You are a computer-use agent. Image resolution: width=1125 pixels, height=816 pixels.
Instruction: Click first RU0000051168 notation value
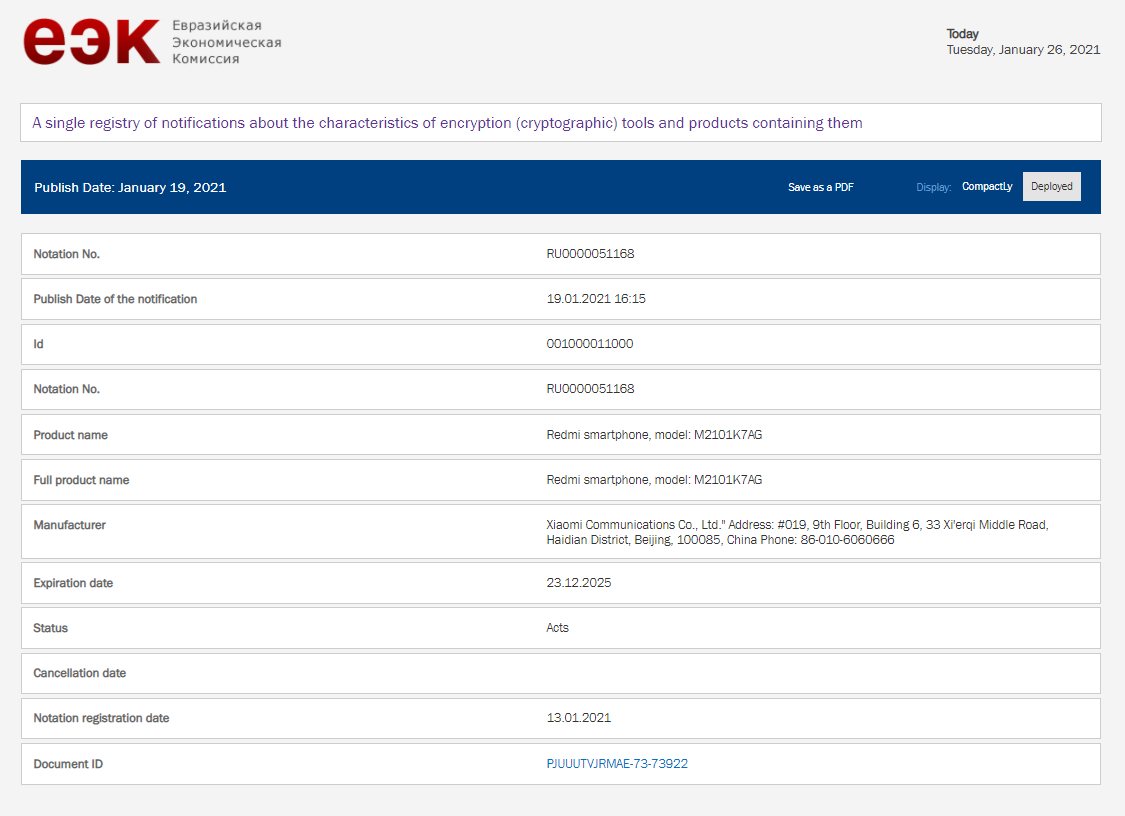tap(590, 253)
